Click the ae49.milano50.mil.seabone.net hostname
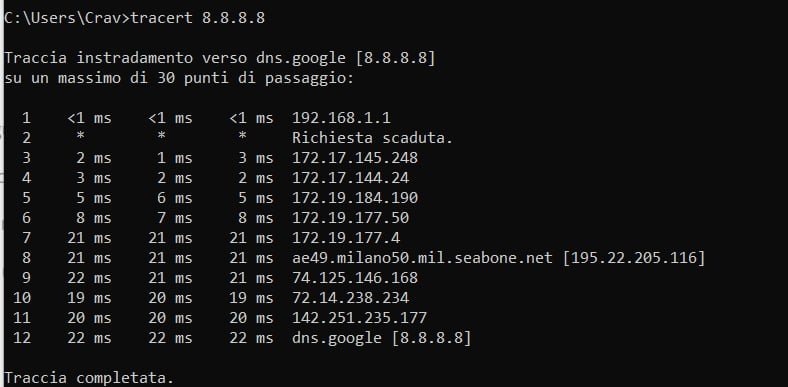The image size is (788, 387). click(422, 258)
